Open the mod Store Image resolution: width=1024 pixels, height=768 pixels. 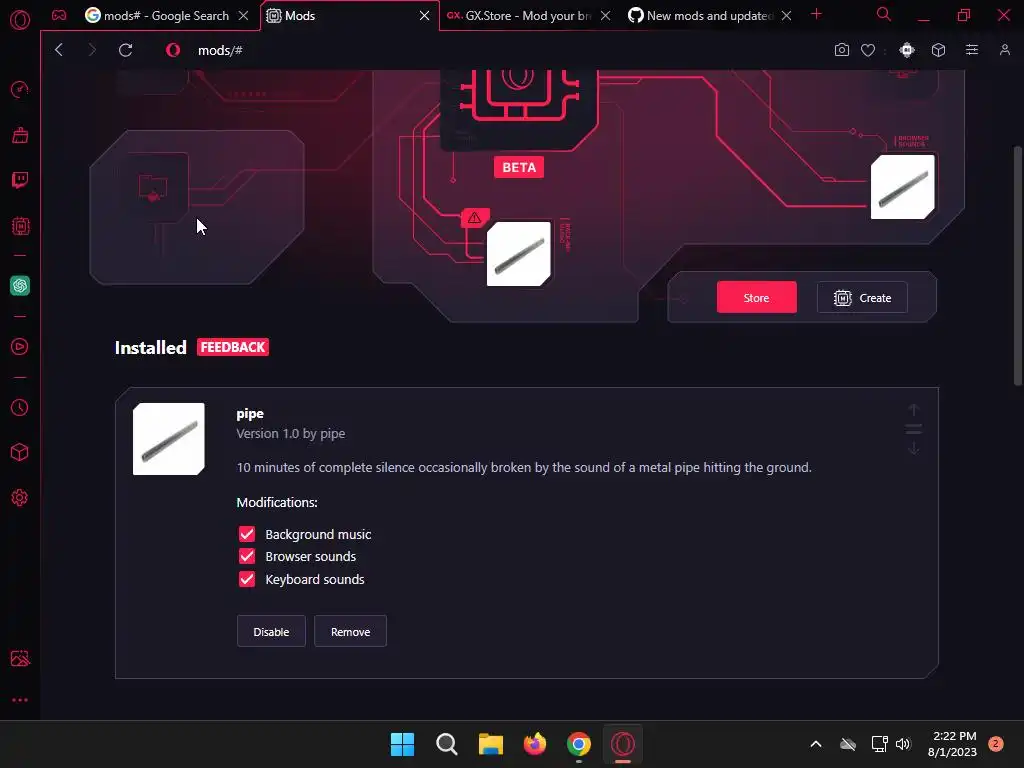pos(756,297)
